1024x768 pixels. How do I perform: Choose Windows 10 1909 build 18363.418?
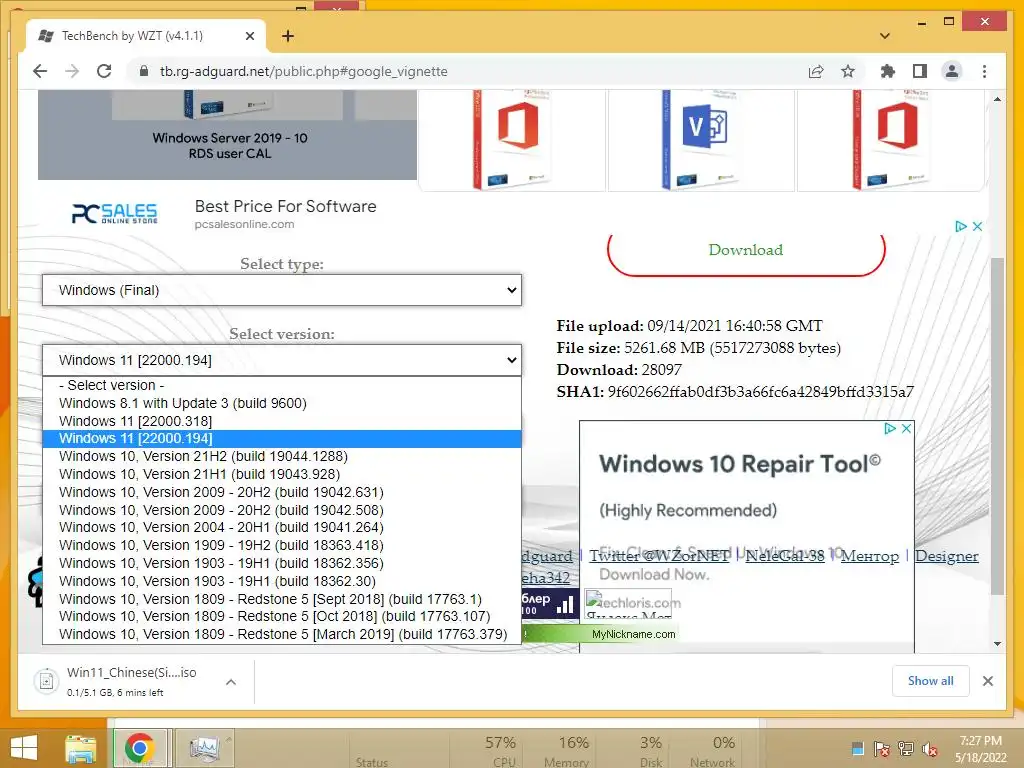click(282, 545)
